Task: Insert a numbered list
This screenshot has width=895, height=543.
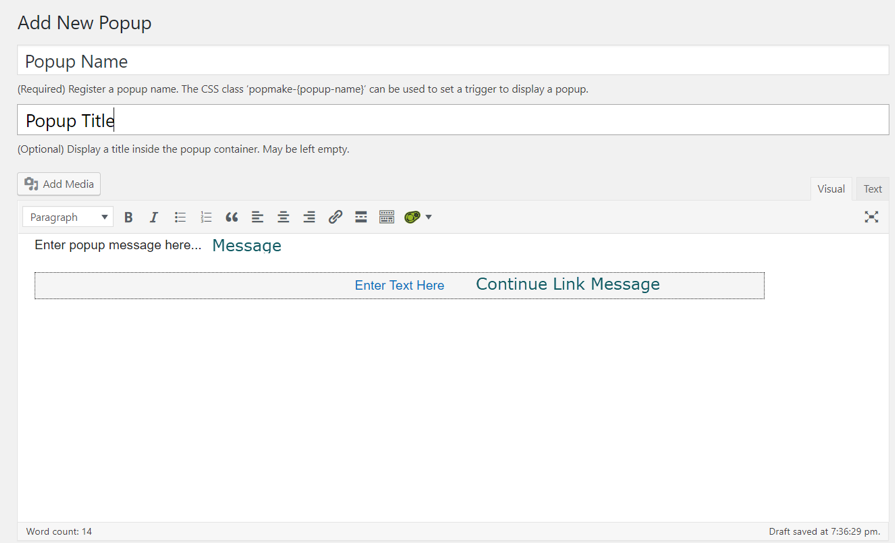Action: click(x=206, y=217)
